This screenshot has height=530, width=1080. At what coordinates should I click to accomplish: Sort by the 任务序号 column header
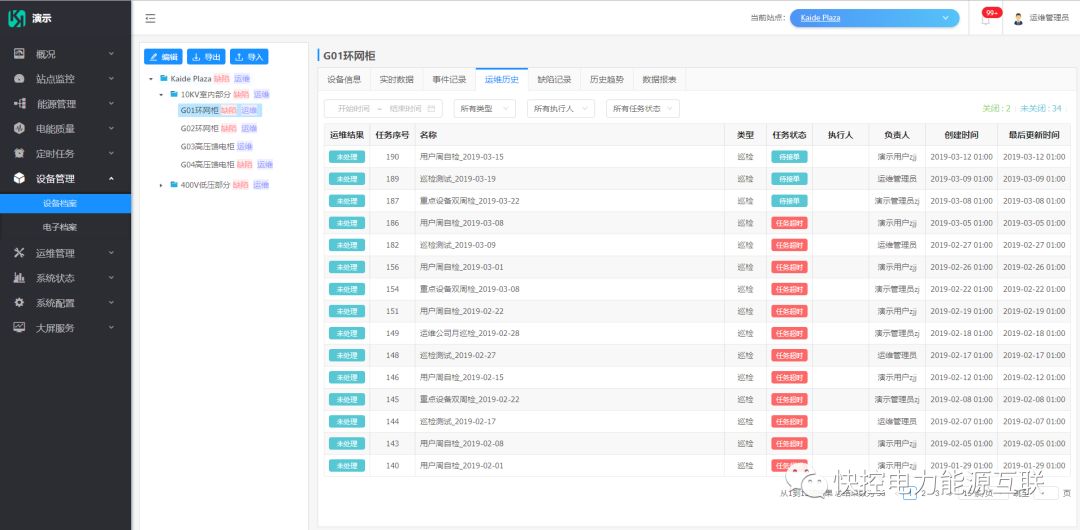392,135
